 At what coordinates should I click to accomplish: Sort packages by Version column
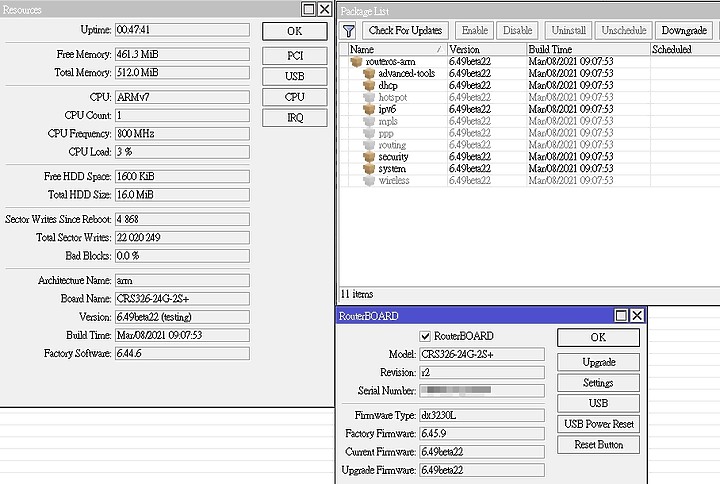(x=487, y=49)
